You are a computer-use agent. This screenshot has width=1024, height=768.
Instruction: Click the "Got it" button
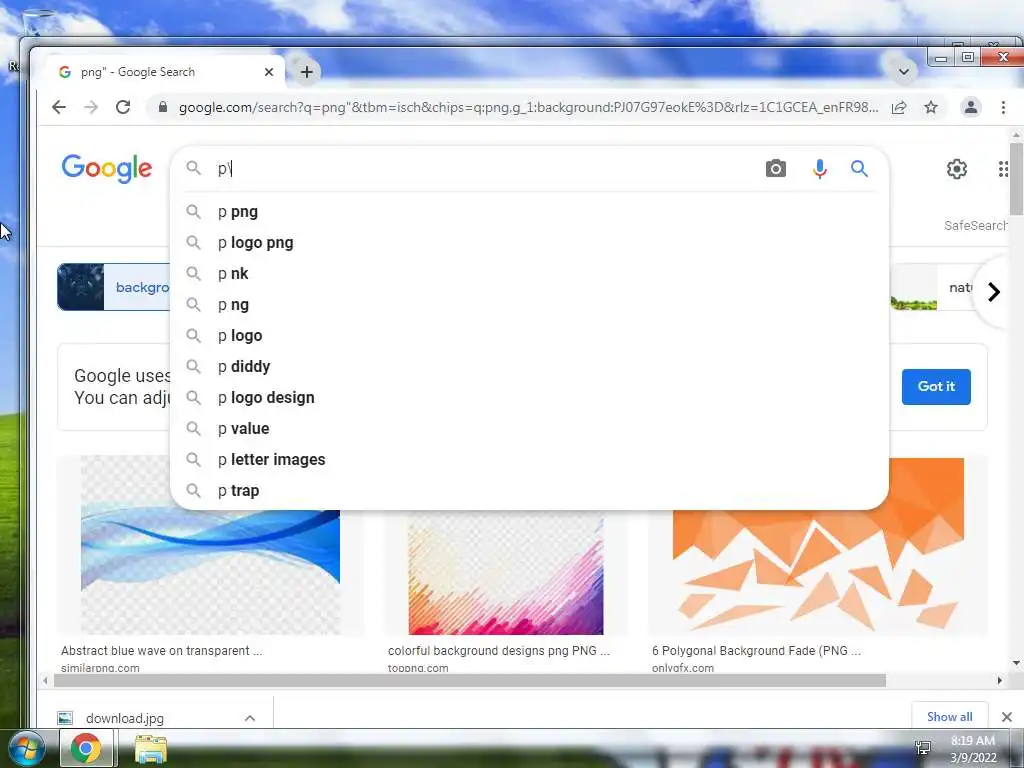coord(936,387)
